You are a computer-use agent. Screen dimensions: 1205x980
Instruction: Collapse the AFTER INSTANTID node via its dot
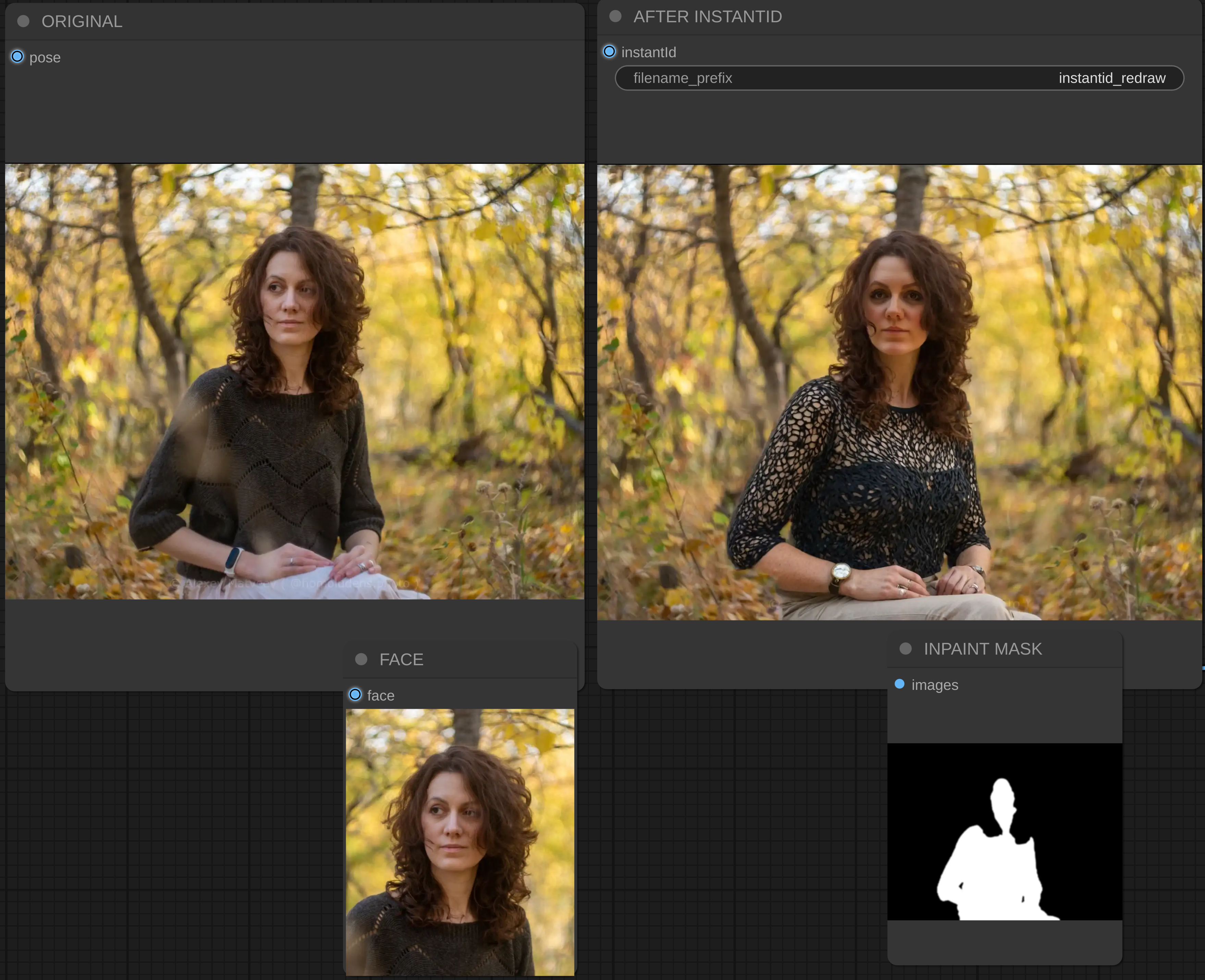pyautogui.click(x=615, y=16)
